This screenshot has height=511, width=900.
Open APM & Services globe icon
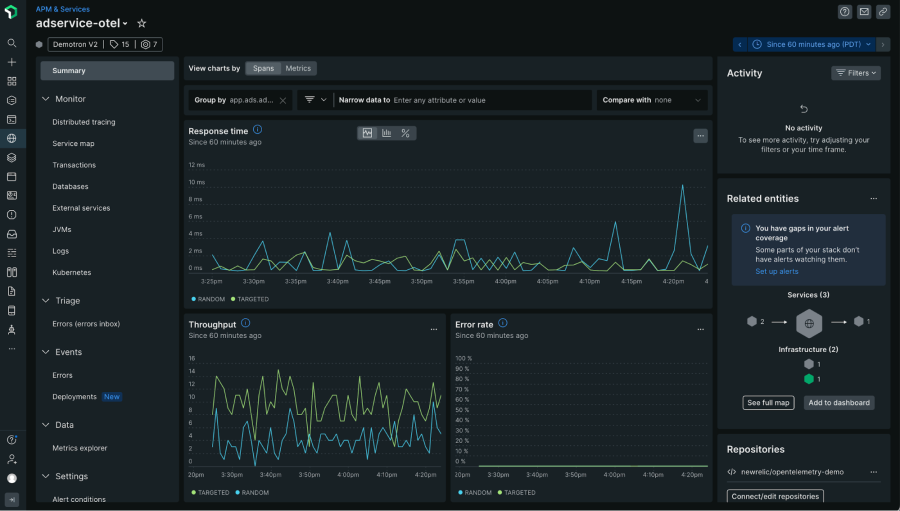coord(11,138)
